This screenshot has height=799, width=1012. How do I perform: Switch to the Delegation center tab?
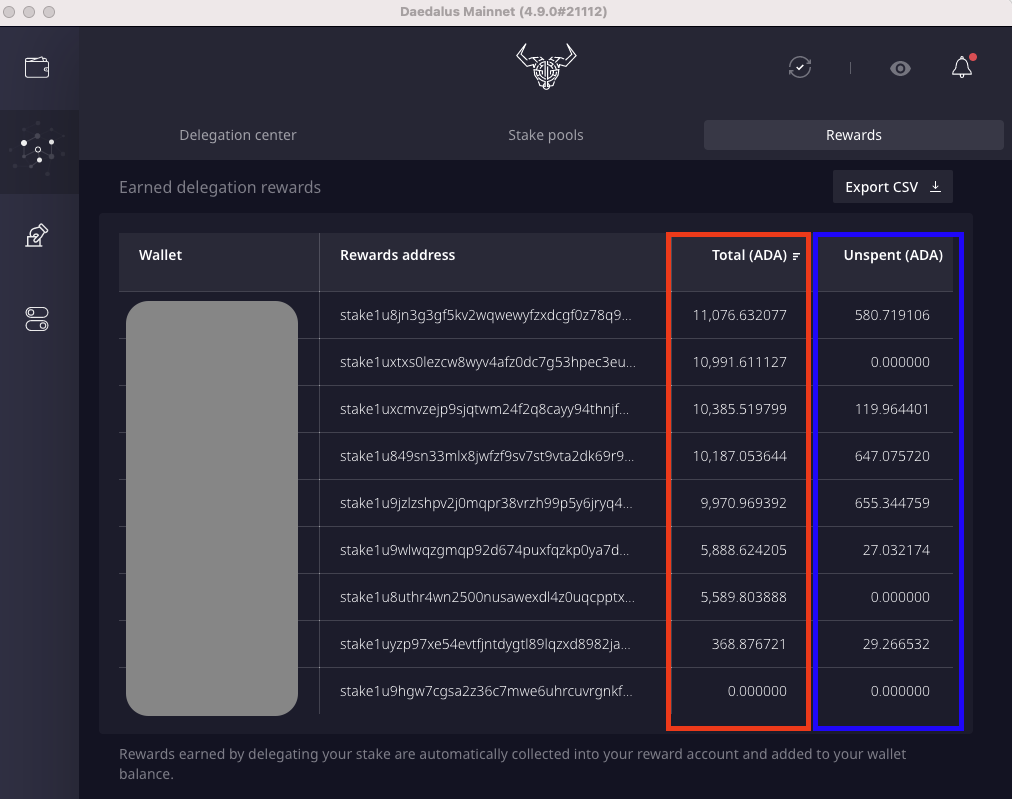237,134
